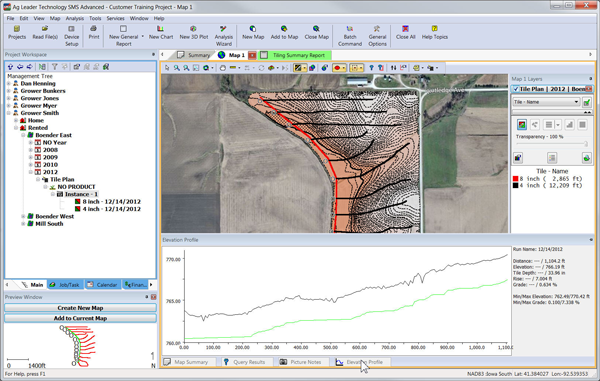Viewport: 600px width, 381px height.
Task: Expand the Dan Henning tree node
Action: point(8,83)
